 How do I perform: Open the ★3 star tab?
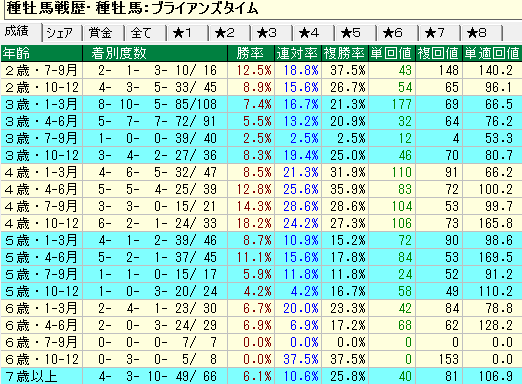point(272,33)
